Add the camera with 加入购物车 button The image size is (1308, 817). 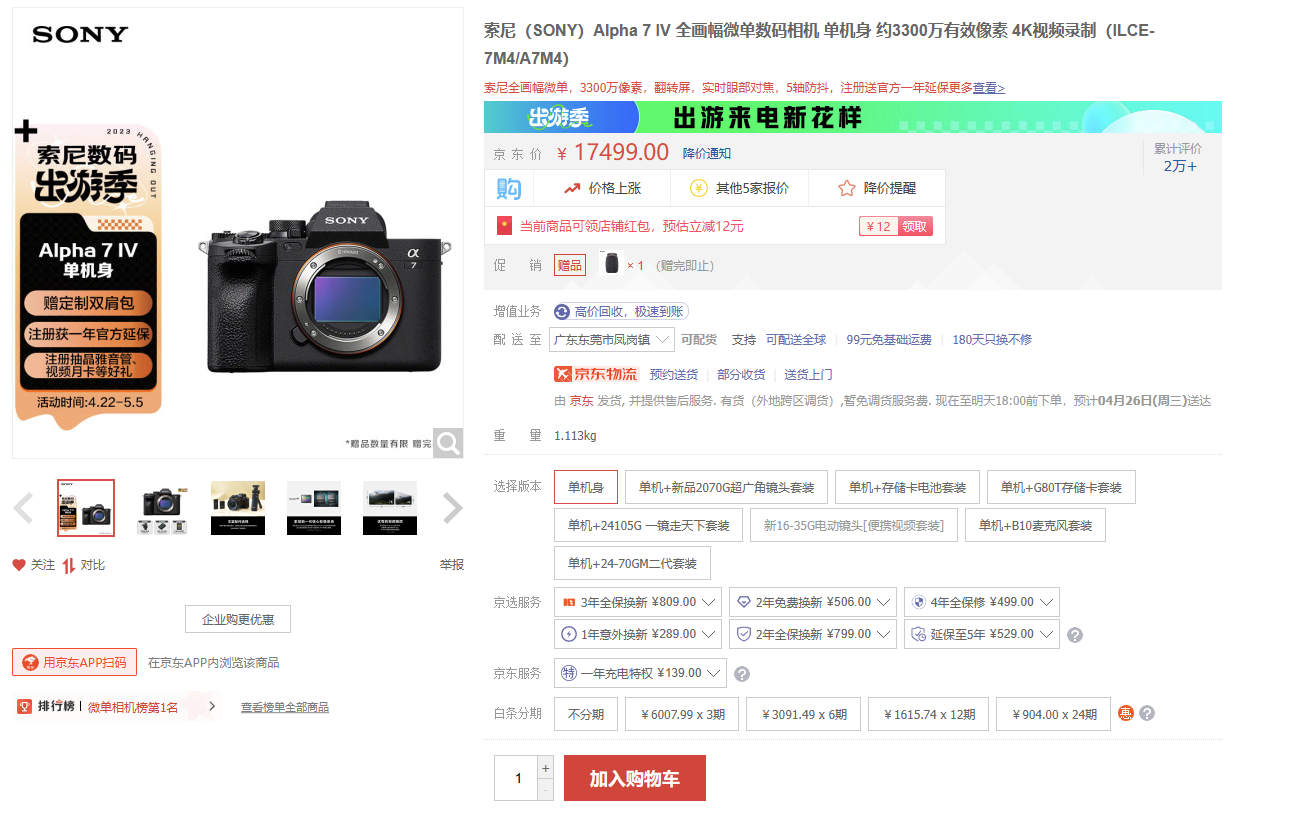(635, 778)
